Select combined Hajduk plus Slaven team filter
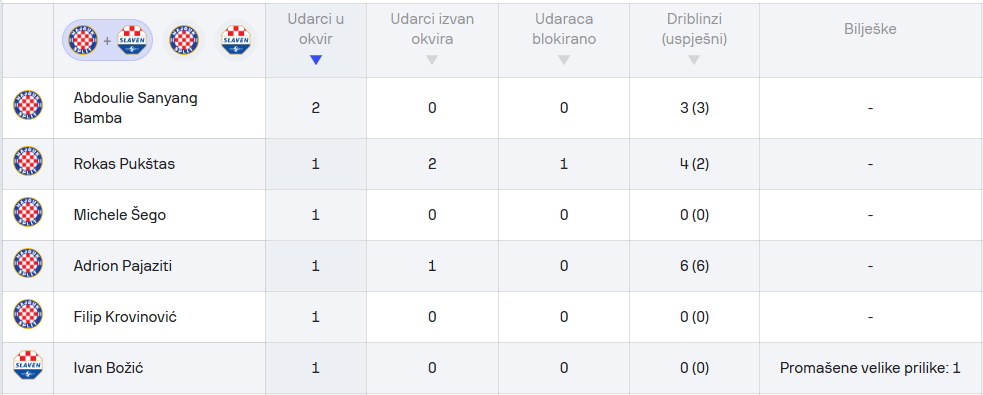The height and width of the screenshot is (395, 983). point(107,40)
